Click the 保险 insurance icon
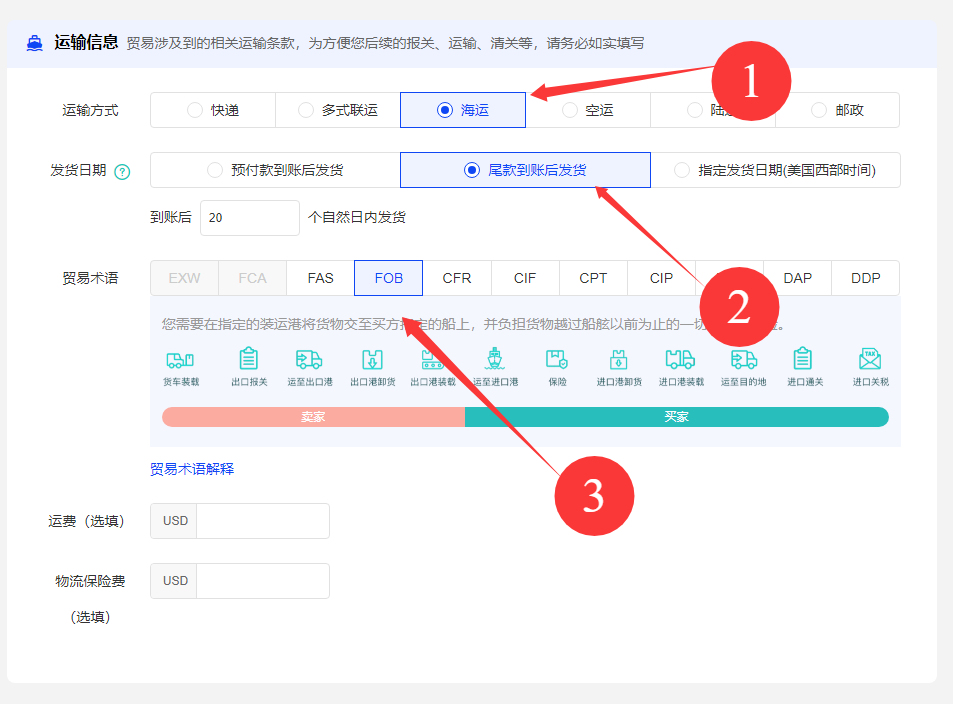953x704 pixels. click(557, 360)
